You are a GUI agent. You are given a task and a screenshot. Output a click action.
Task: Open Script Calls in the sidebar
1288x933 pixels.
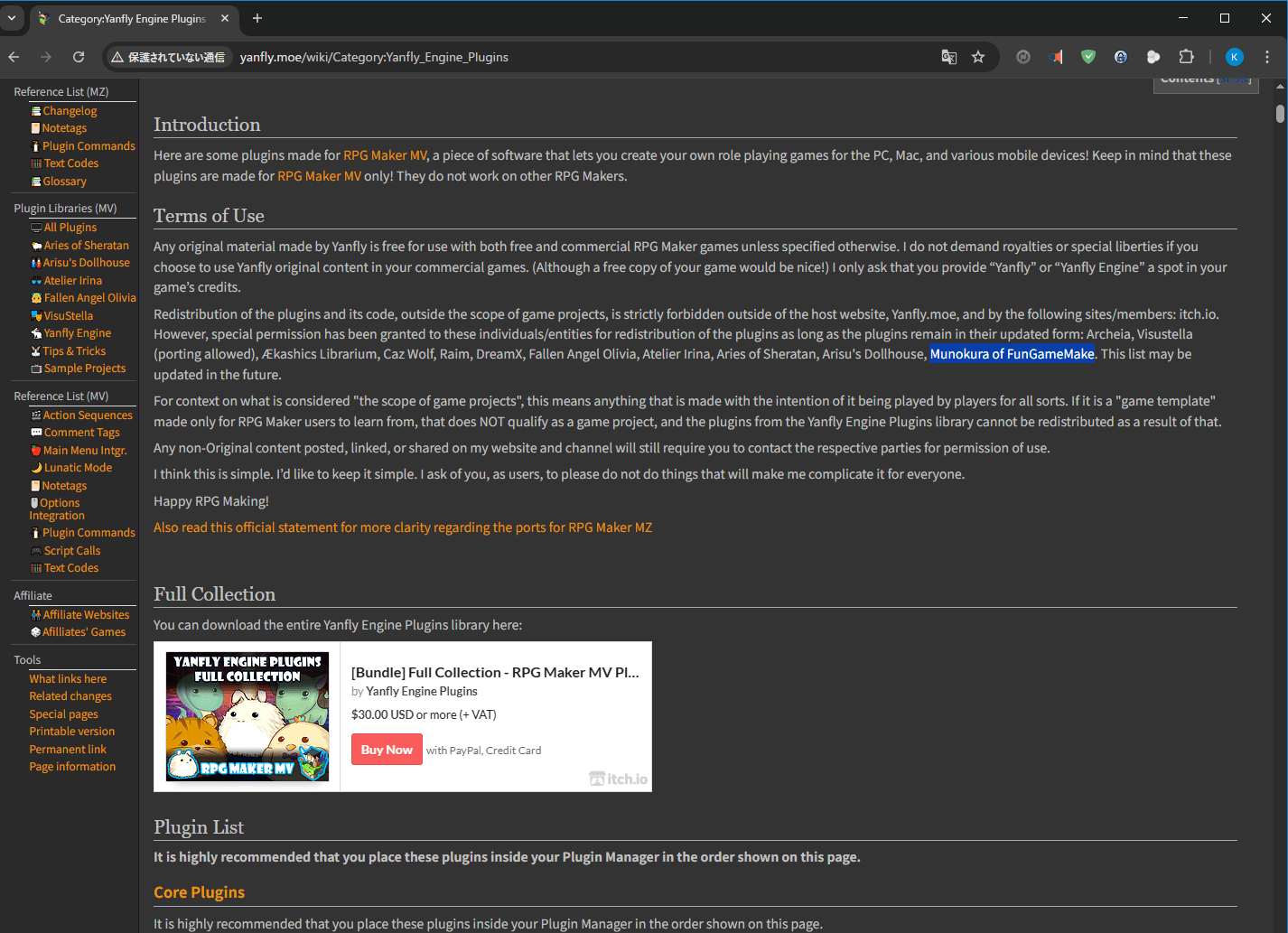coord(71,551)
